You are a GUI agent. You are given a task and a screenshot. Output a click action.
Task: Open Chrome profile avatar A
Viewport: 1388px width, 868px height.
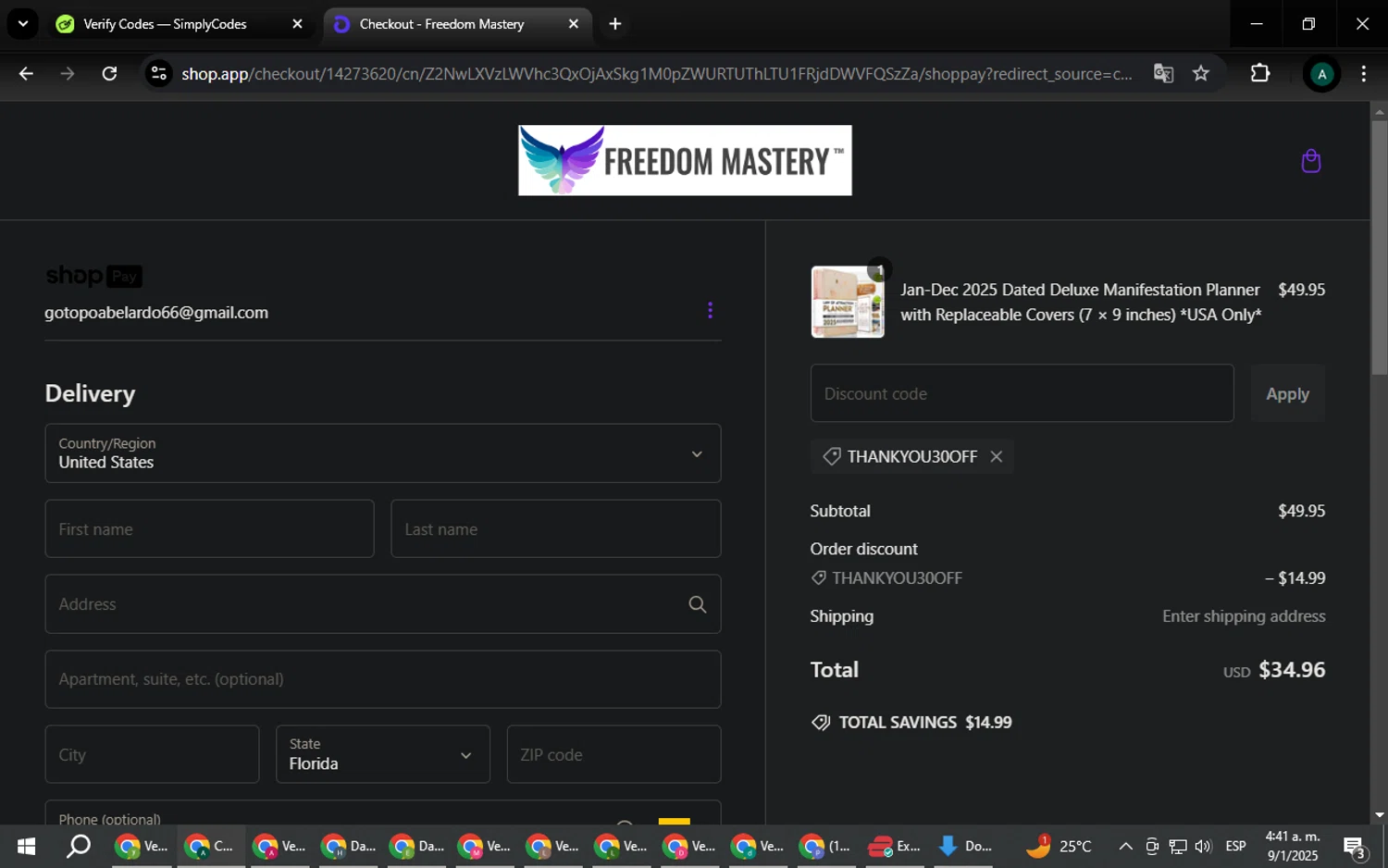point(1321,75)
